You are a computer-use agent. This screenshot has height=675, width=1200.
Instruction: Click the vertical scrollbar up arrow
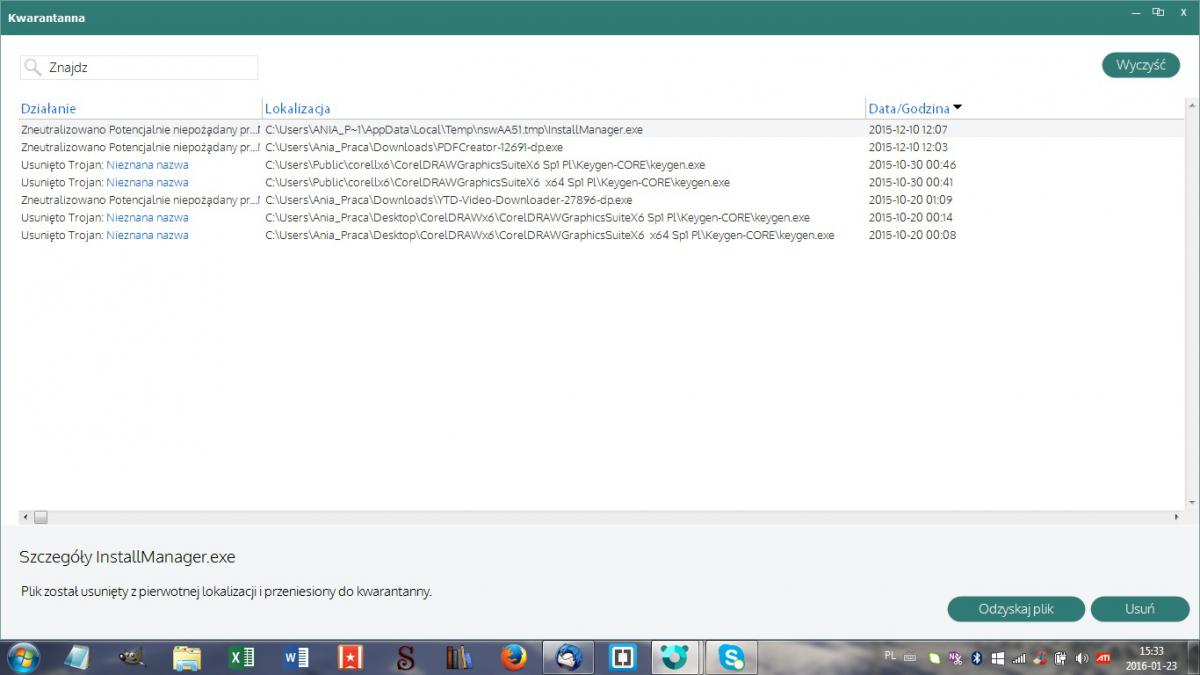click(x=1191, y=104)
